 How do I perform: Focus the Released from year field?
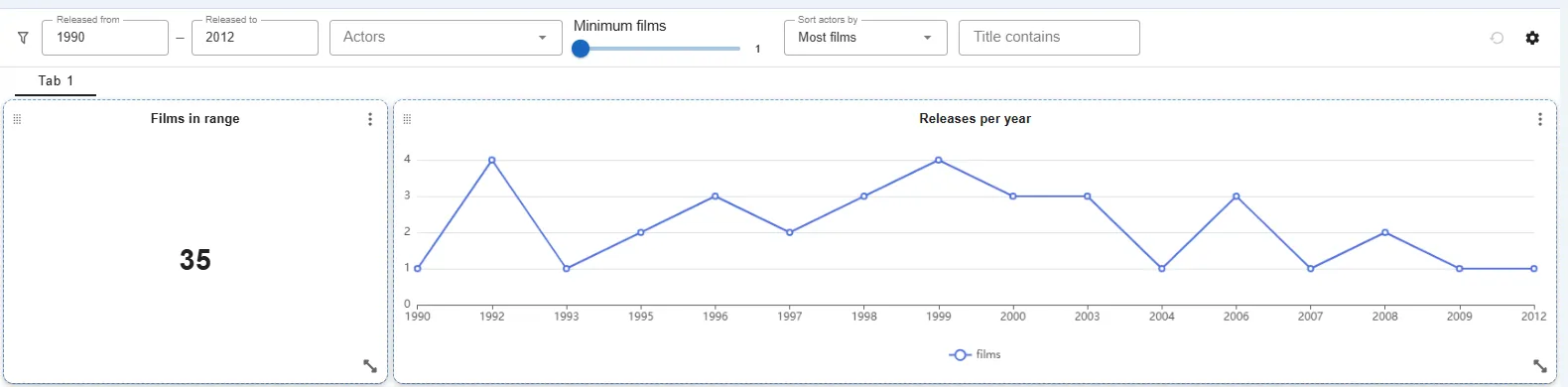pyautogui.click(x=105, y=38)
